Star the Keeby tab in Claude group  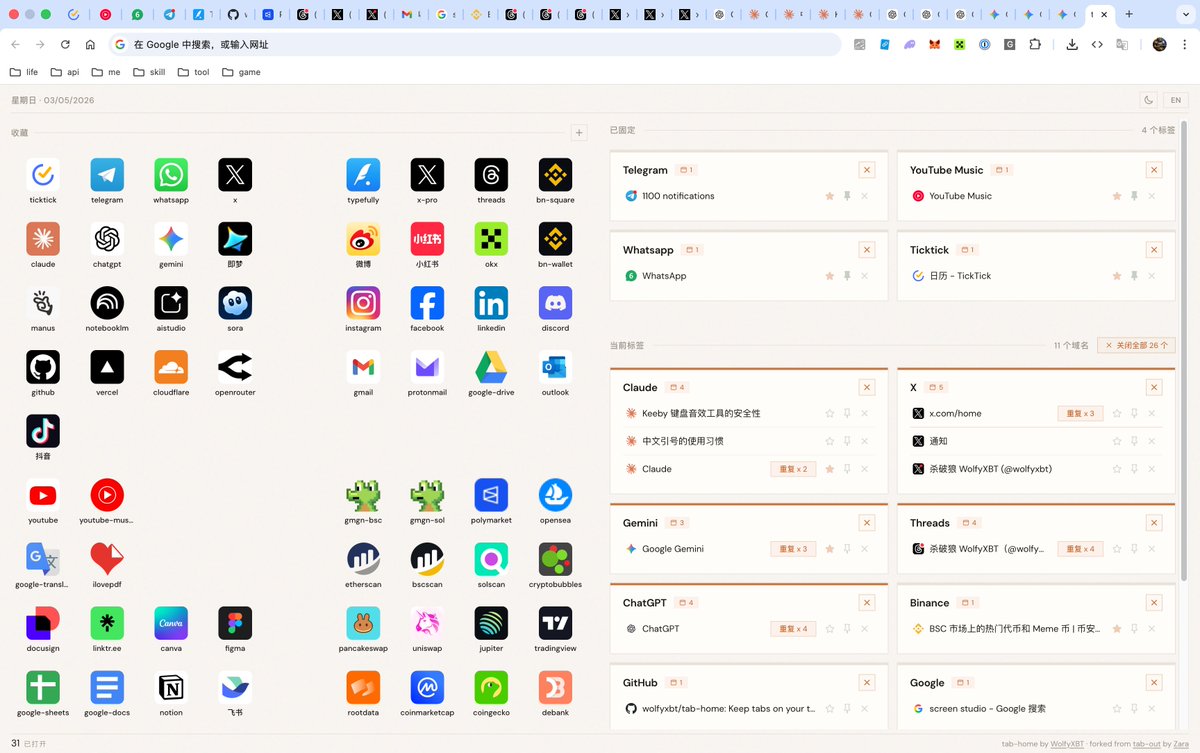pos(829,413)
